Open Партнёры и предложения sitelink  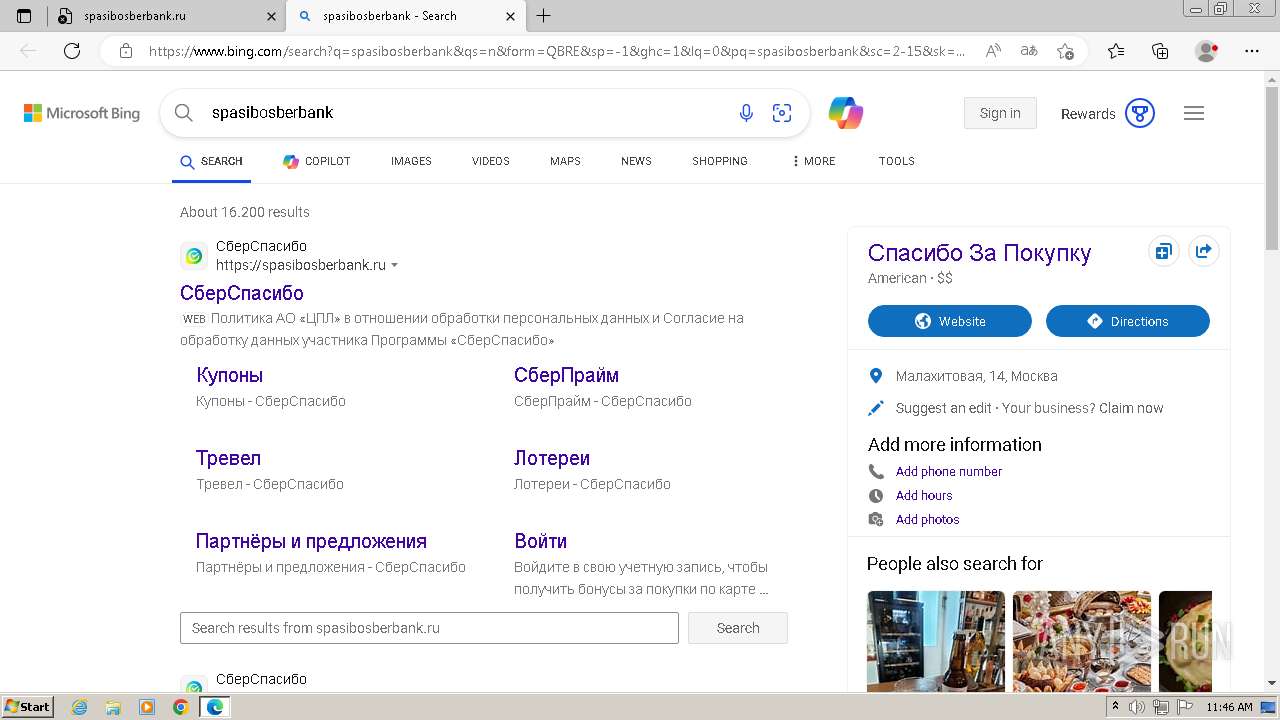[x=311, y=541]
